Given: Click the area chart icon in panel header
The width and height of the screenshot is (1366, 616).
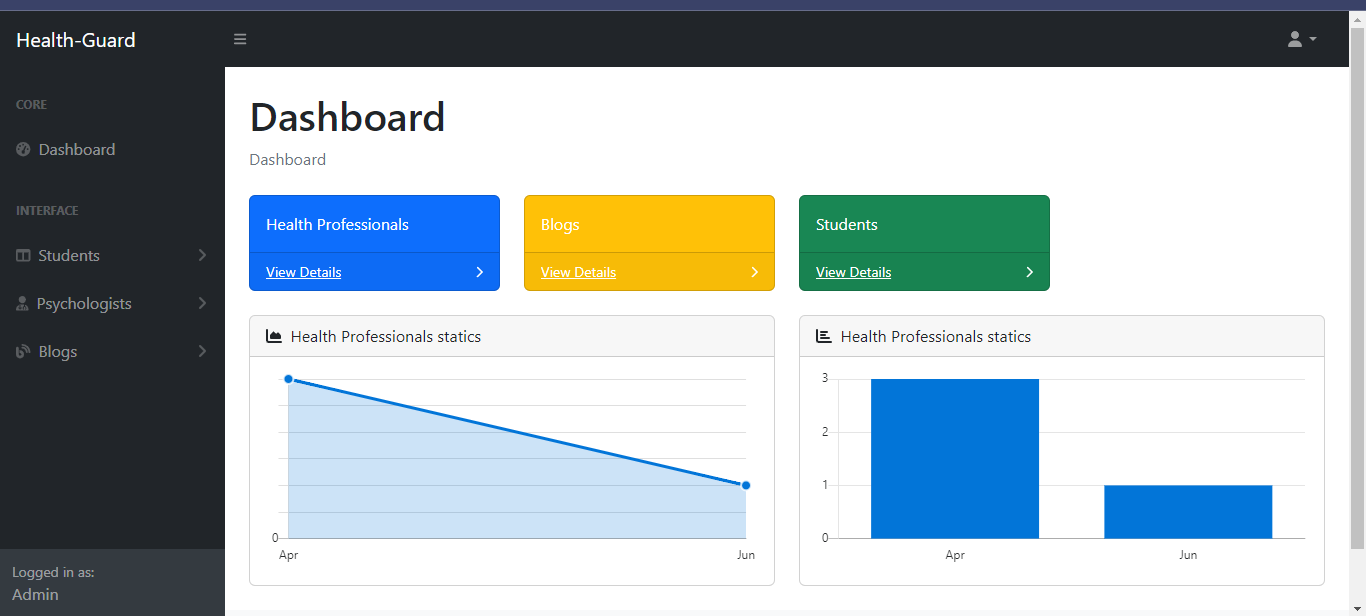Looking at the screenshot, I should 274,337.
